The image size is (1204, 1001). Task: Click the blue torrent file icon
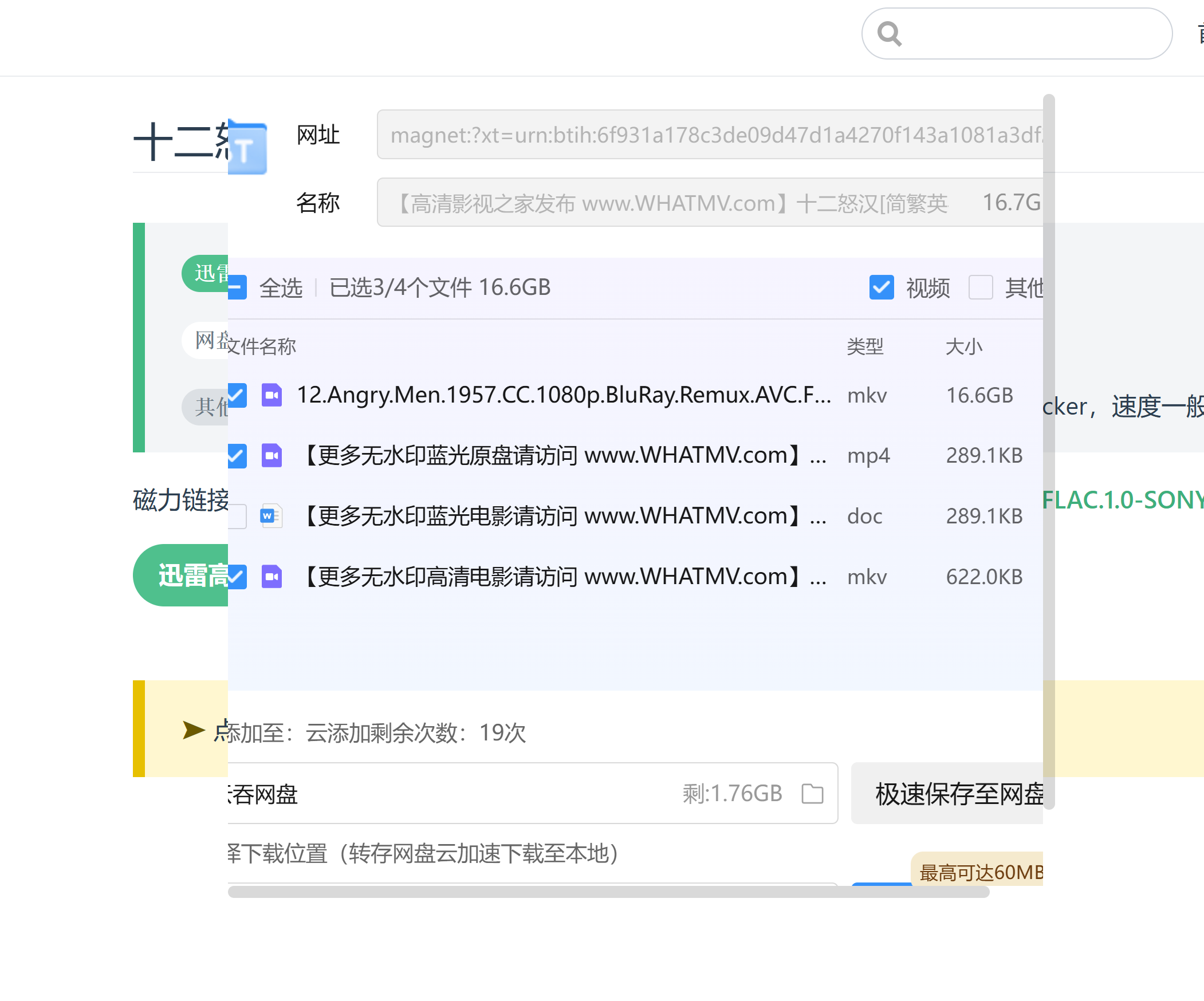point(247,147)
